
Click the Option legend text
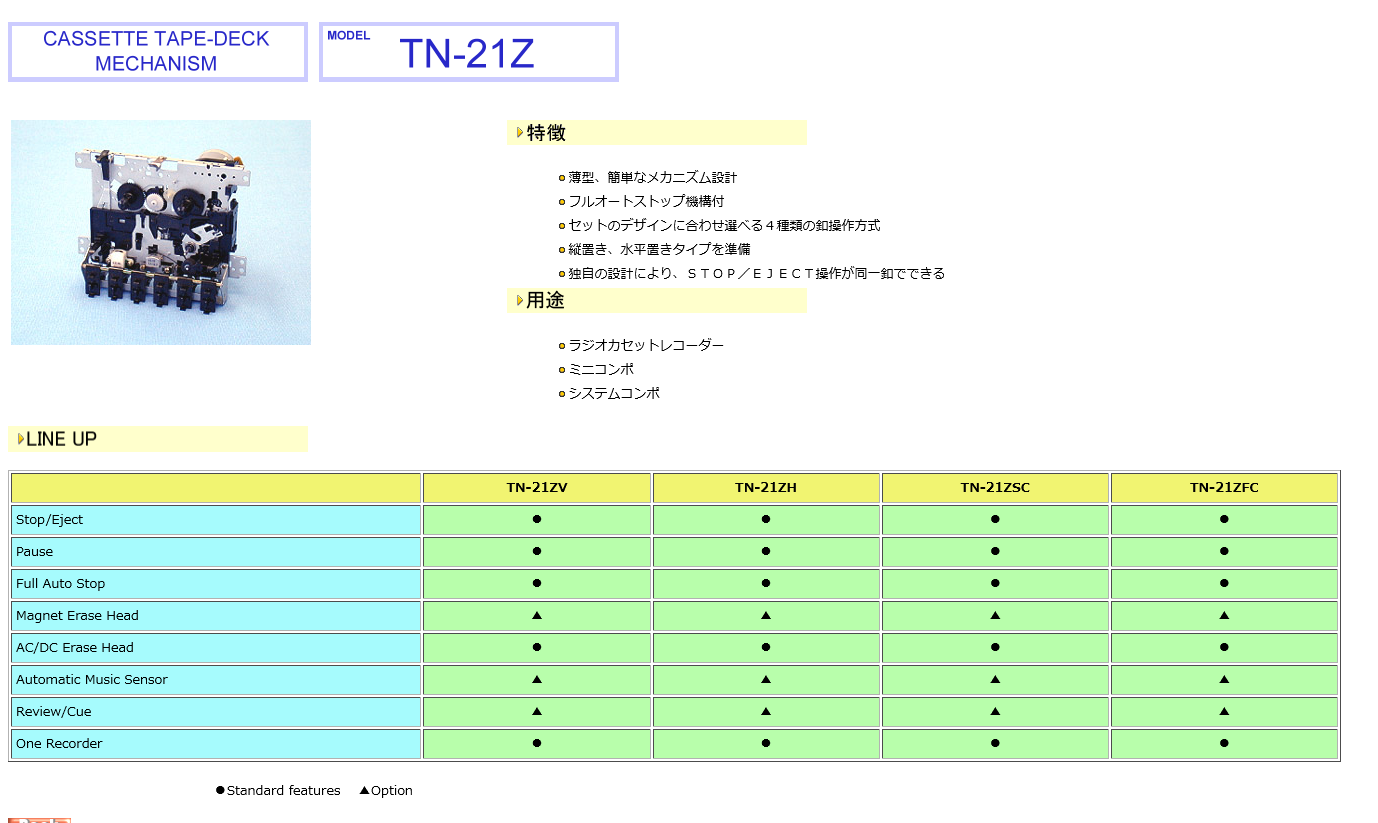(x=391, y=791)
